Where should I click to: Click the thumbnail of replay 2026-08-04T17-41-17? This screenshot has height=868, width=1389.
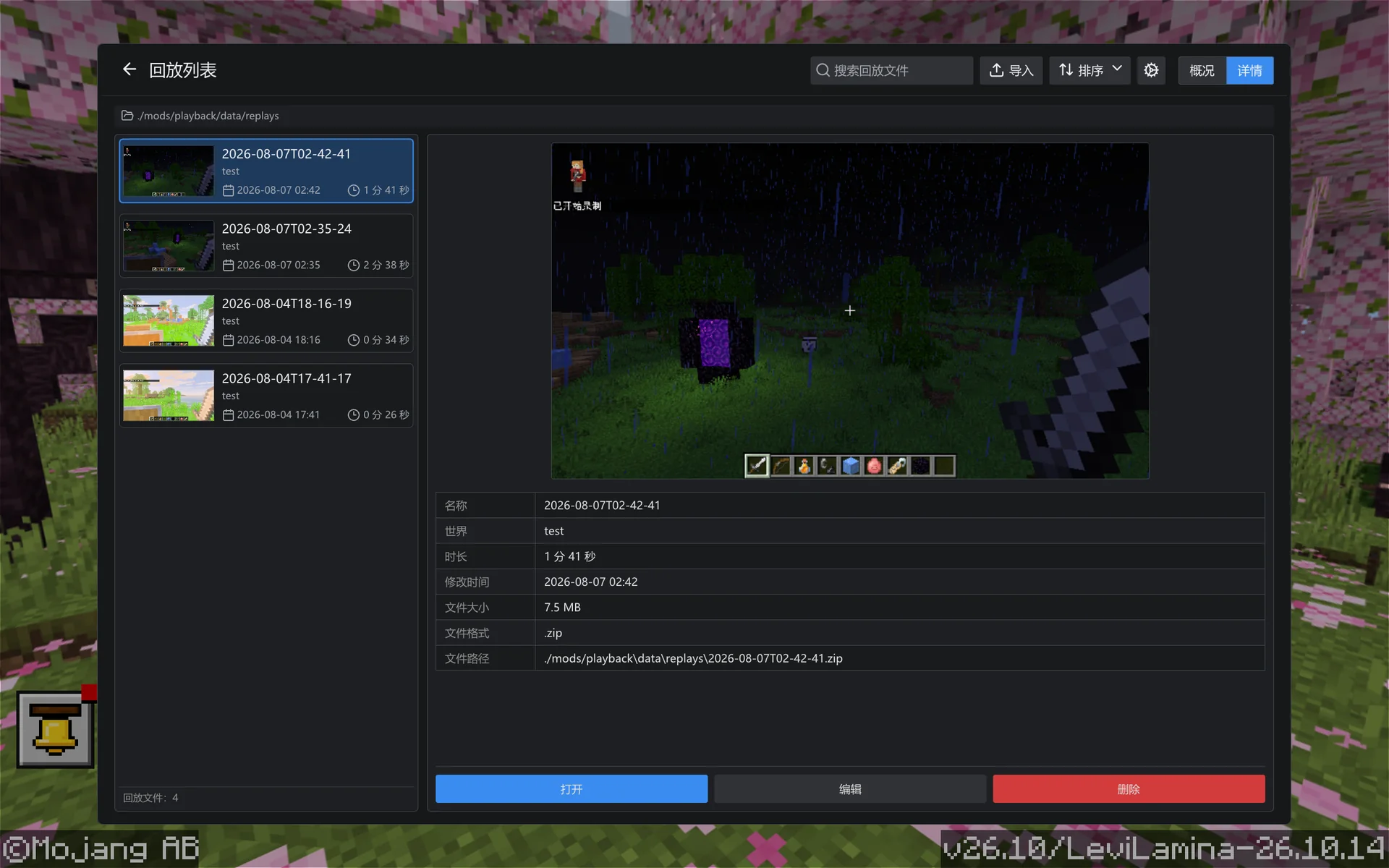point(169,396)
